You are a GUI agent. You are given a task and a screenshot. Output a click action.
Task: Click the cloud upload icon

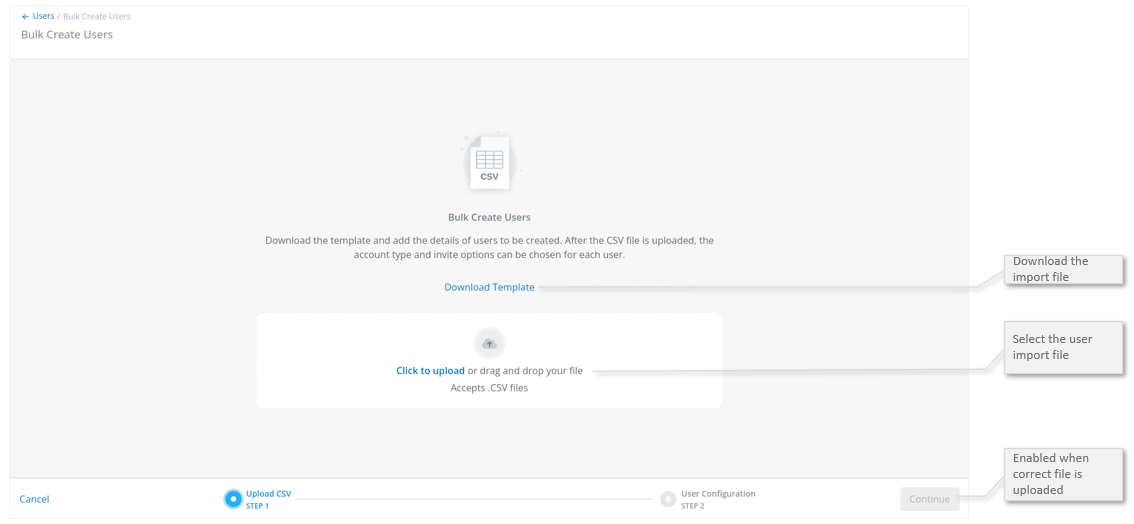[x=489, y=344]
